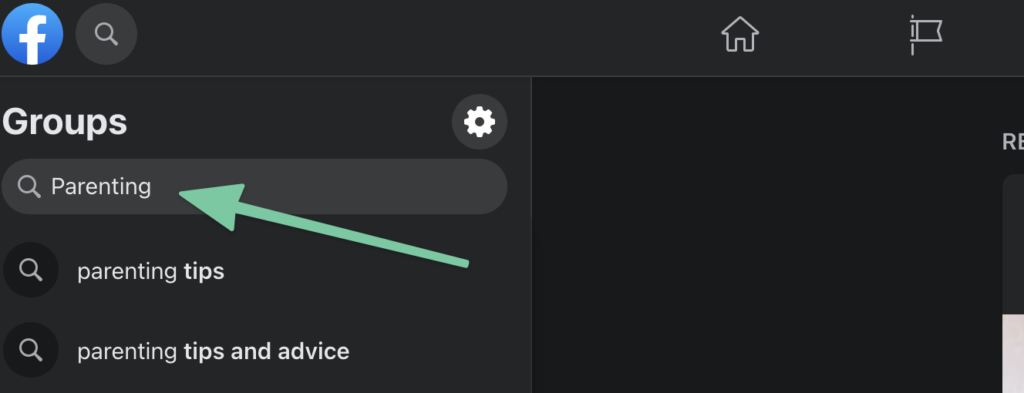The image size is (1024, 393).
Task: Go to the Home feed icon
Action: (740, 34)
